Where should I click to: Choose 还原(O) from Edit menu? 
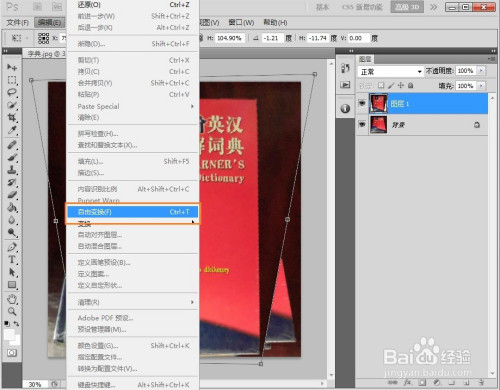tap(133, 5)
